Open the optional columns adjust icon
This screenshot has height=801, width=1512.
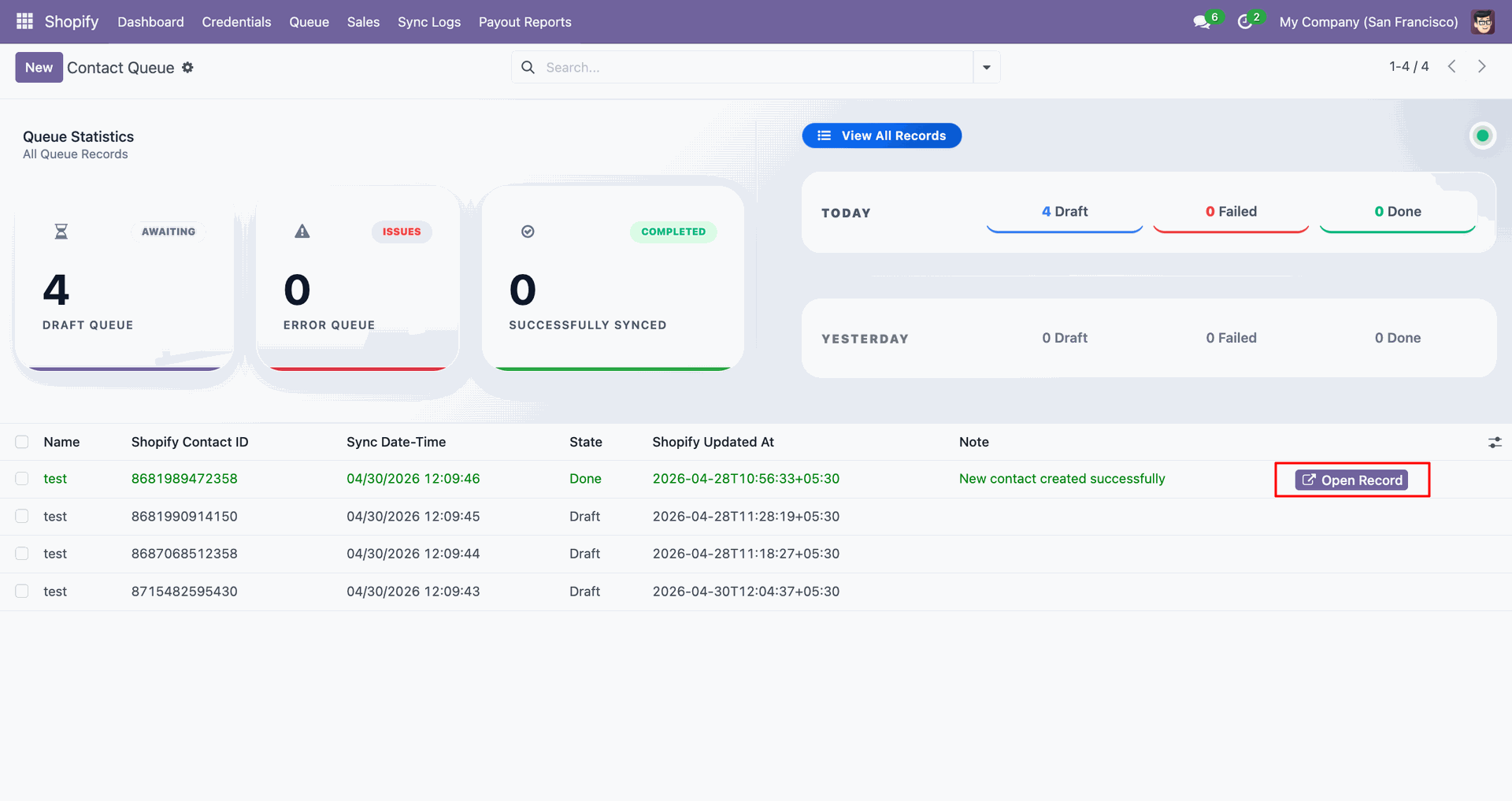tap(1495, 443)
